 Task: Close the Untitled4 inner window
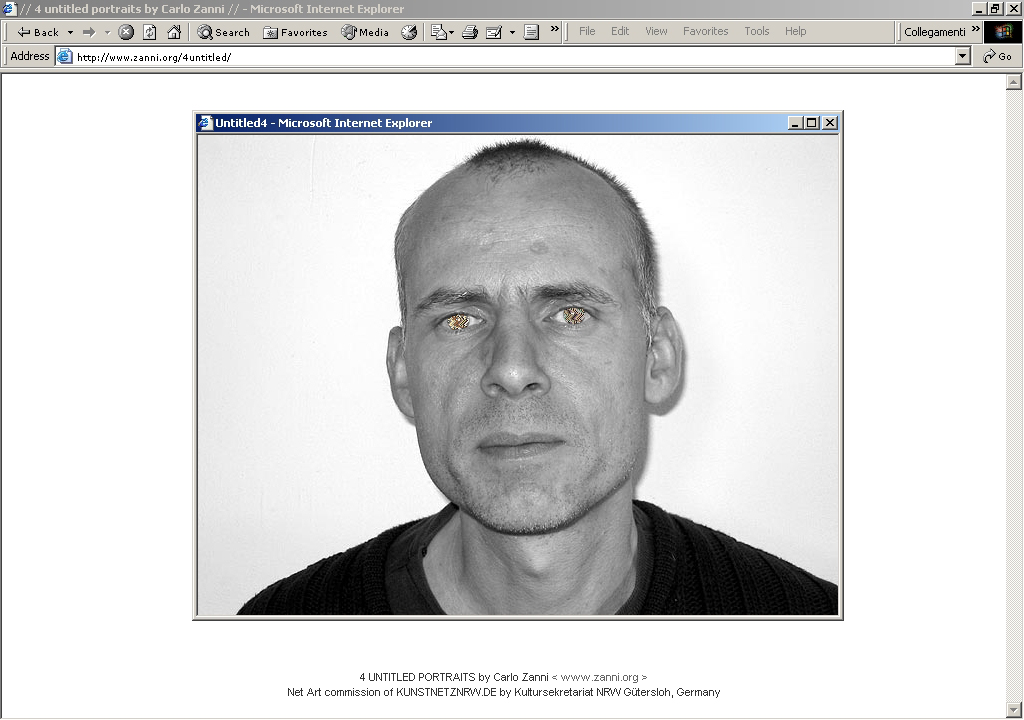coord(830,123)
